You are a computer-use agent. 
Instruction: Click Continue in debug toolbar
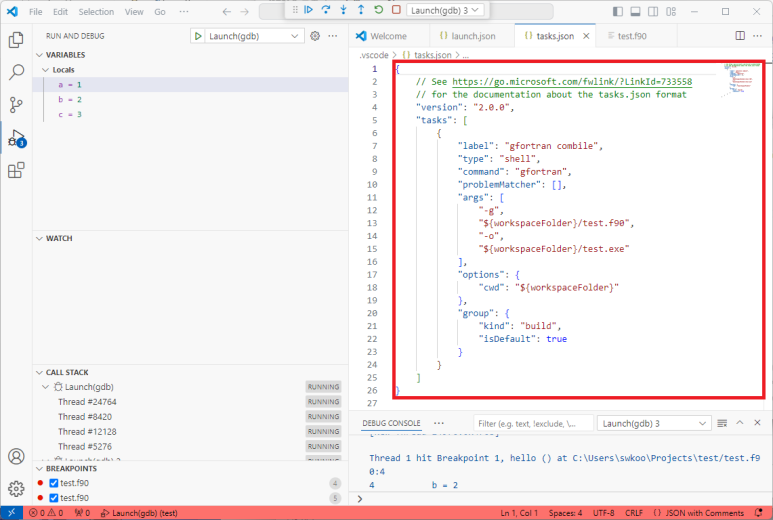pyautogui.click(x=309, y=10)
